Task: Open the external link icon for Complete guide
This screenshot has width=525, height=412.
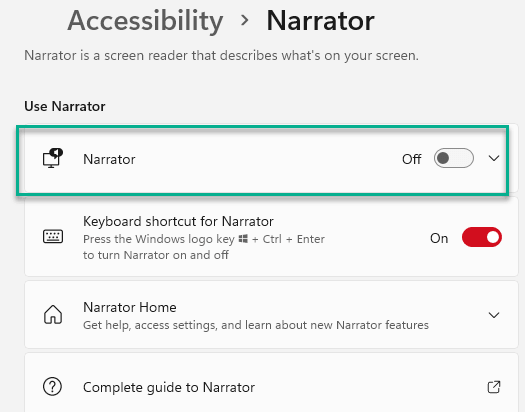Action: 494,387
